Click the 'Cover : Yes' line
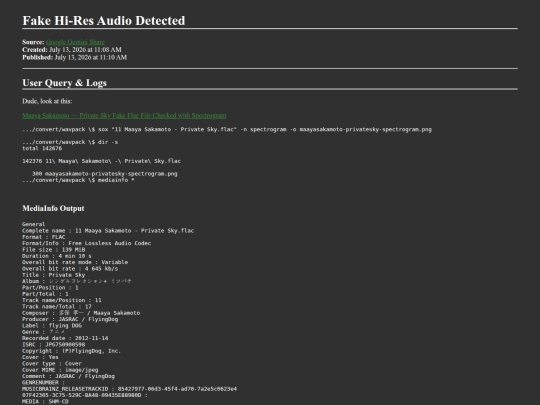Viewport: 540px width, 405px height. (40, 357)
